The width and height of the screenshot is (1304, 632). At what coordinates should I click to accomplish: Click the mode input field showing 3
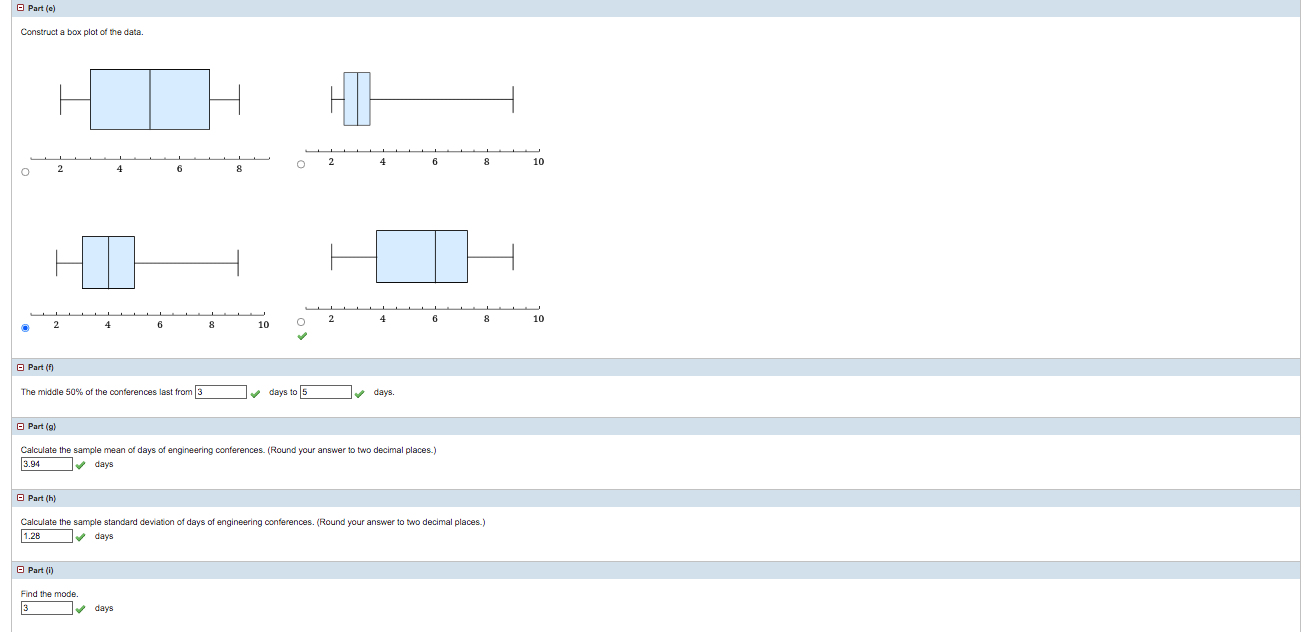[45, 607]
